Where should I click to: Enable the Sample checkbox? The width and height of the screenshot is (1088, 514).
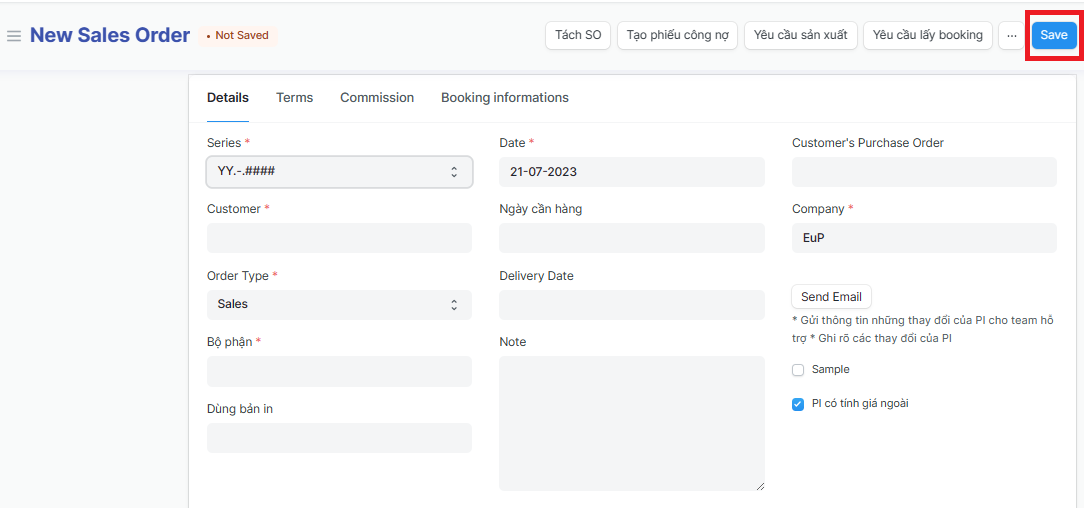pyautogui.click(x=798, y=370)
